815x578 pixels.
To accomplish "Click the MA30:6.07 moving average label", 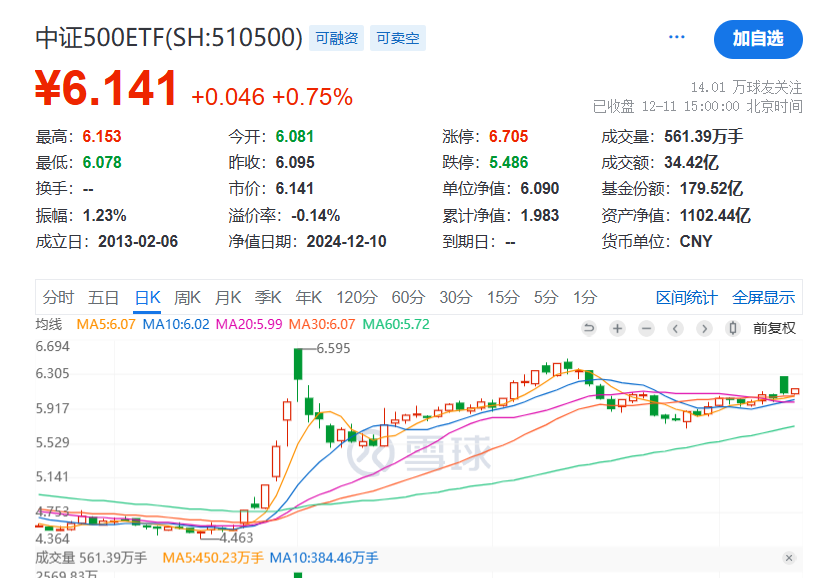I will [322, 324].
